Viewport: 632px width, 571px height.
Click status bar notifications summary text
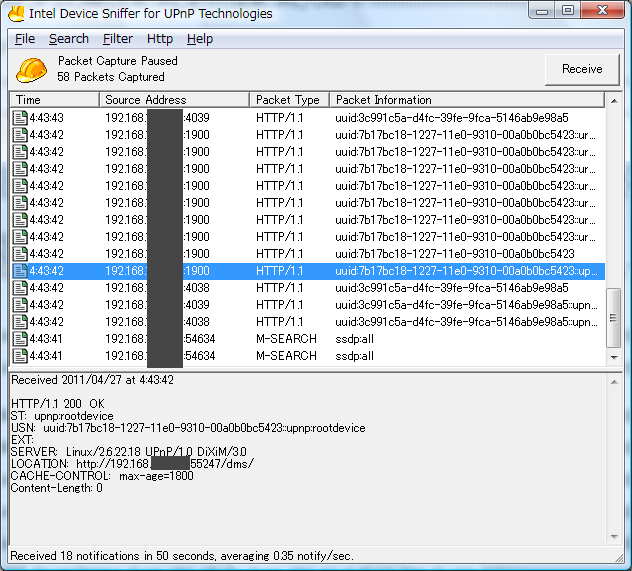(182, 556)
